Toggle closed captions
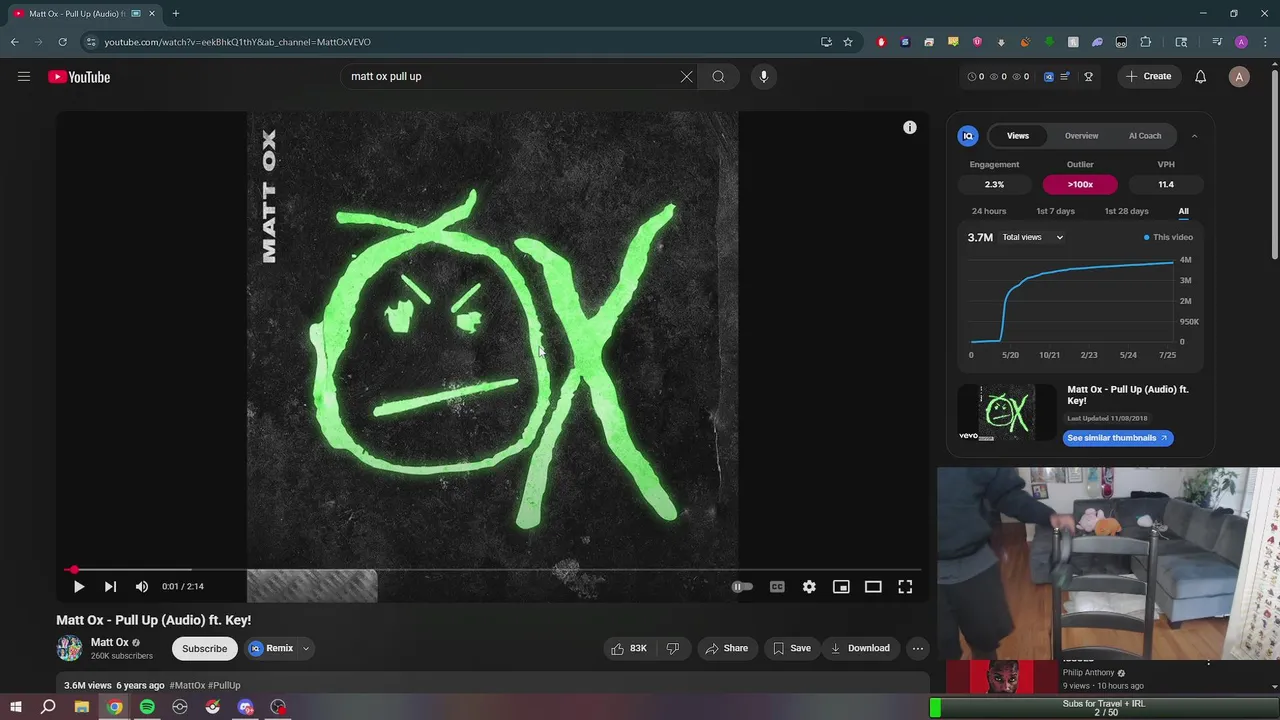This screenshot has height=720, width=1280. 777,587
